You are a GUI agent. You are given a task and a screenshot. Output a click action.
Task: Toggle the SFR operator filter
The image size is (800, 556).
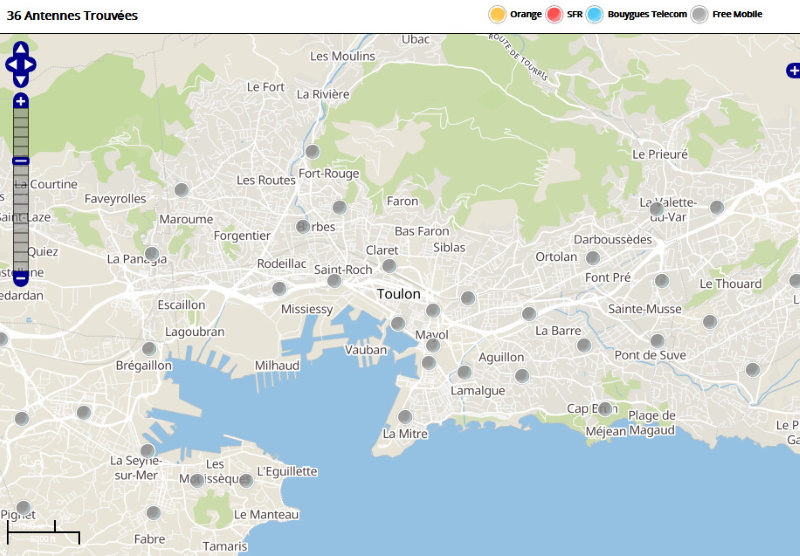[x=555, y=14]
